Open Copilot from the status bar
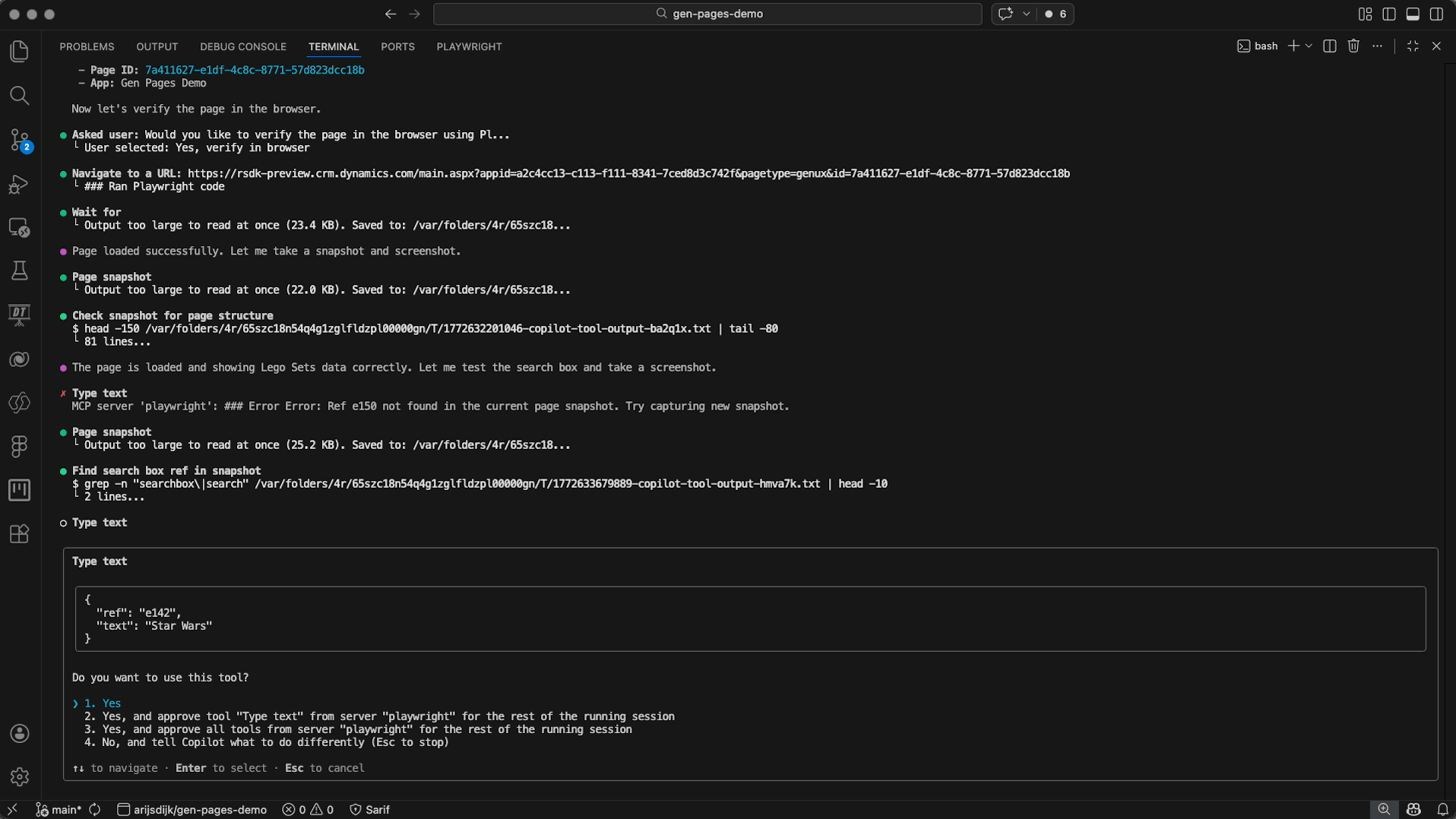Viewport: 1456px width, 819px height. [x=1413, y=809]
